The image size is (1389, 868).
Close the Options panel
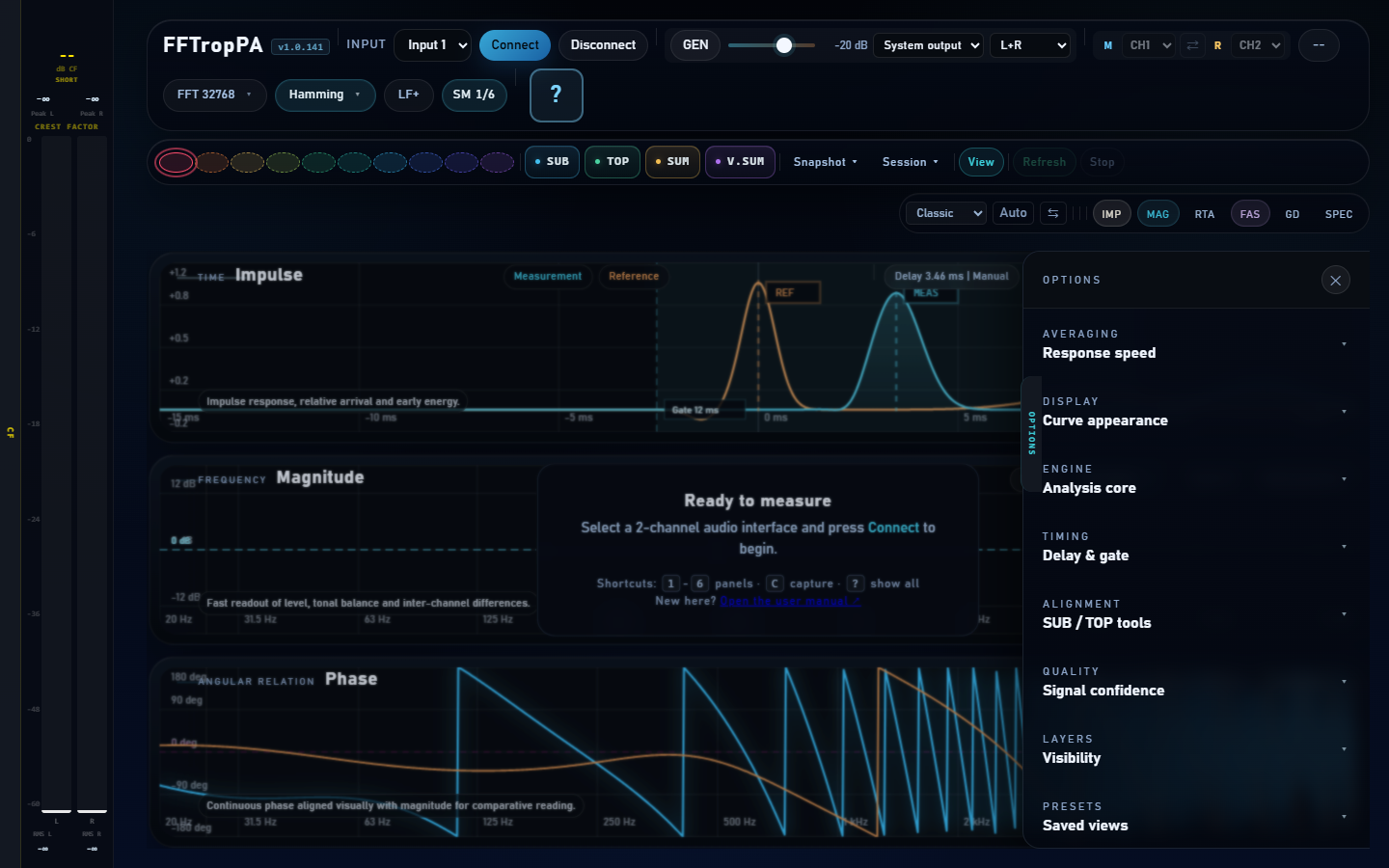point(1335,281)
